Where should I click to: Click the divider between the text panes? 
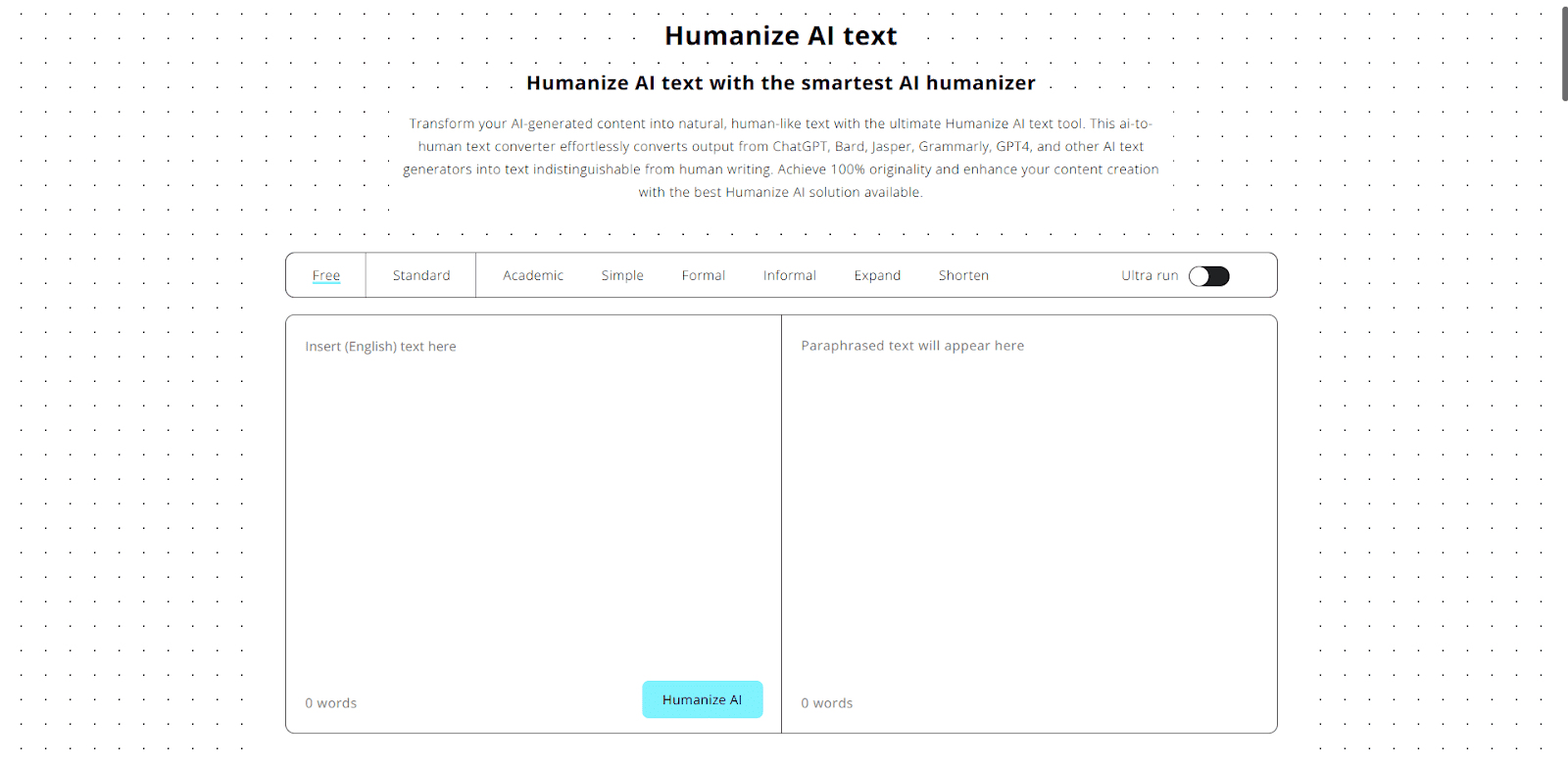click(781, 524)
